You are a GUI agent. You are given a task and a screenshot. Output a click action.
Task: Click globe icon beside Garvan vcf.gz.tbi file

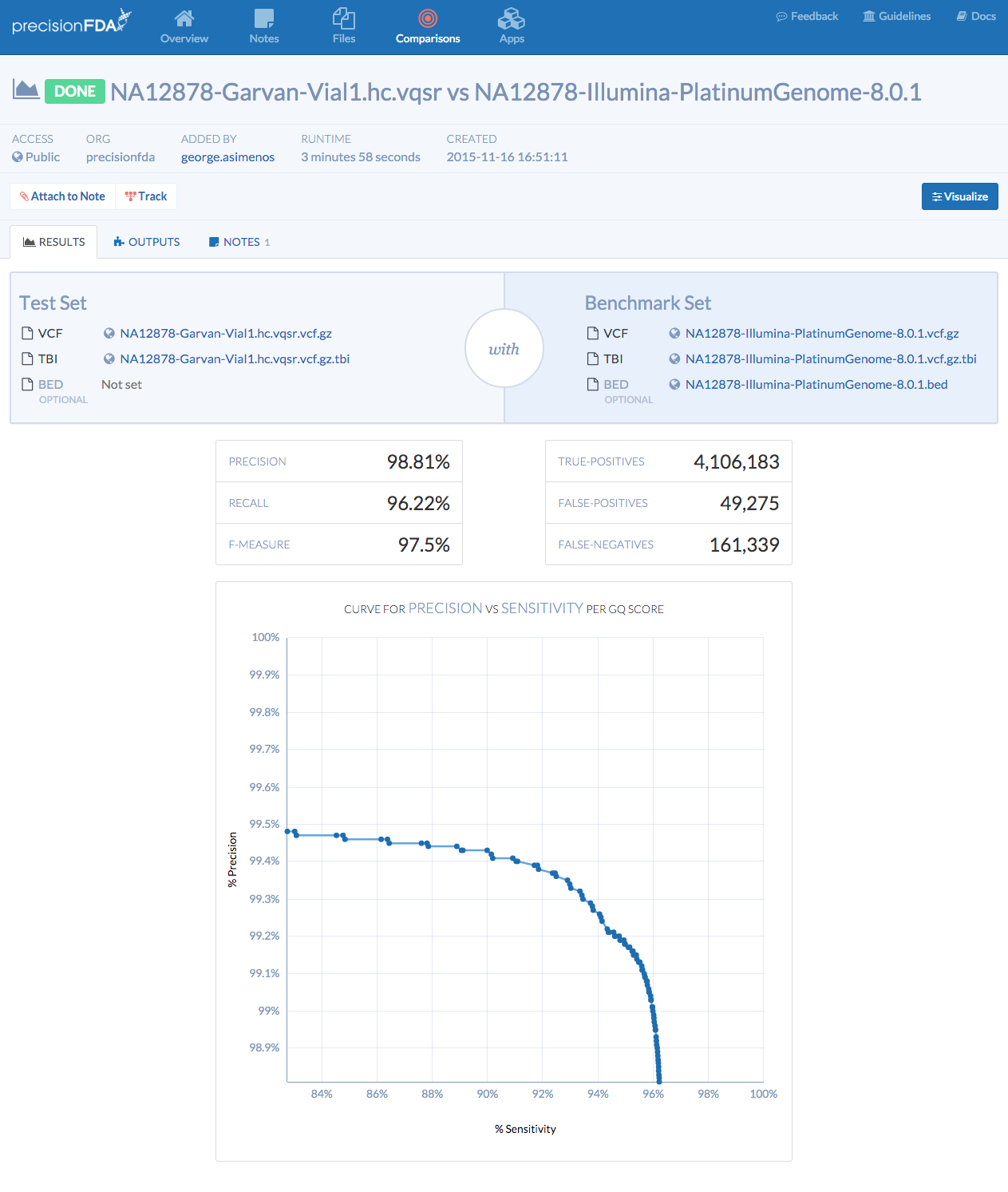pos(109,359)
